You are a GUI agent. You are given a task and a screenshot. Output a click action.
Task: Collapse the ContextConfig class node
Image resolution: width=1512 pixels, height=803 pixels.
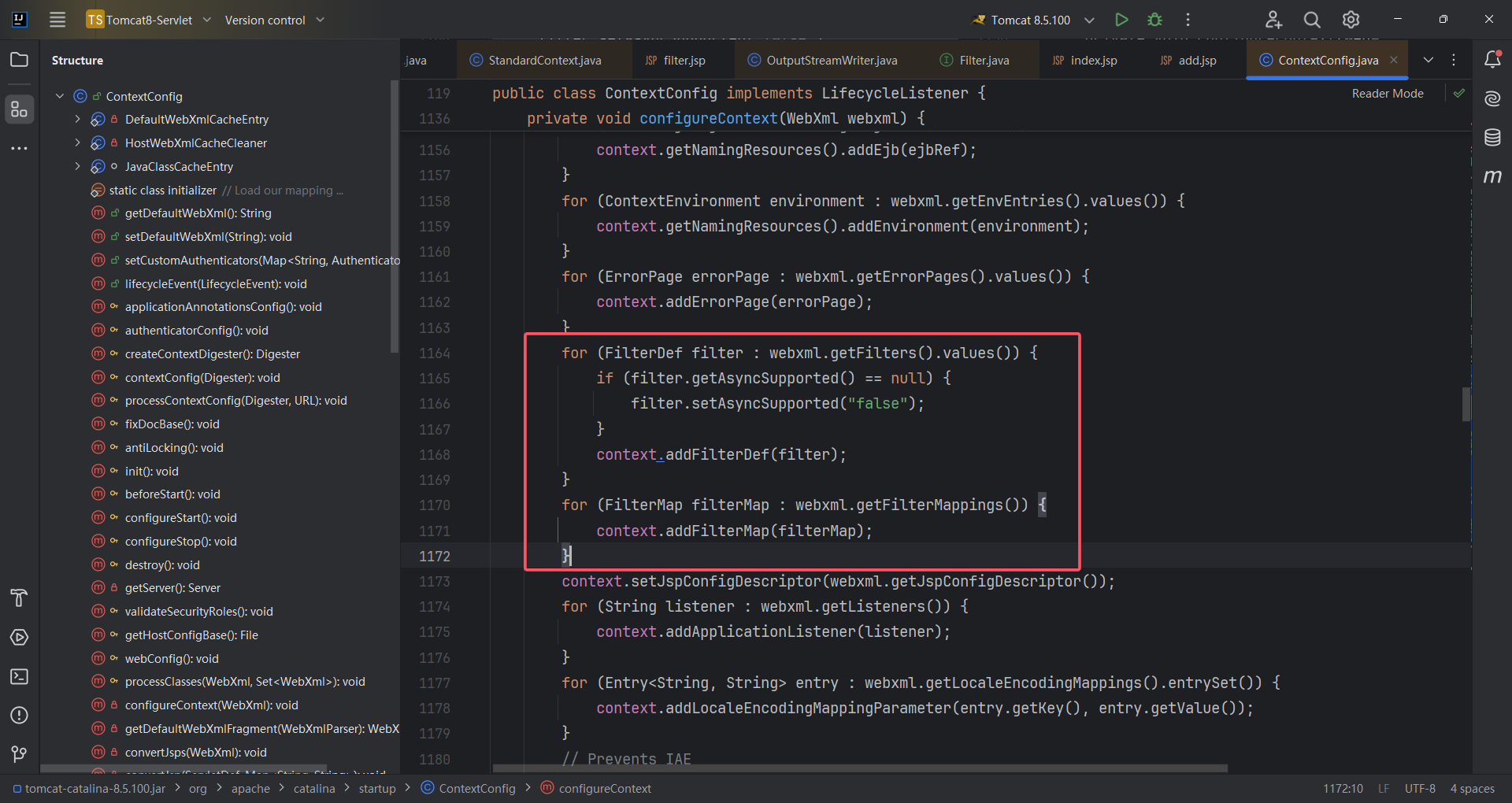click(x=60, y=96)
